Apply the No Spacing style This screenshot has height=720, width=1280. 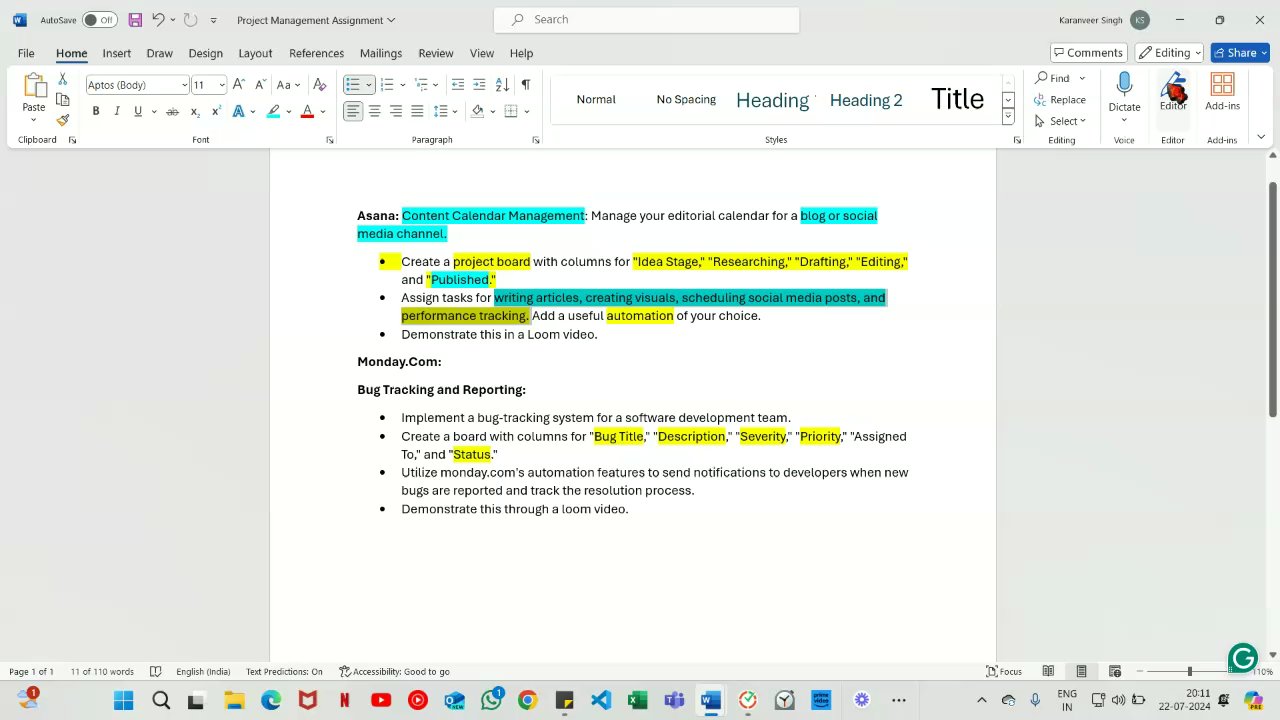686,99
